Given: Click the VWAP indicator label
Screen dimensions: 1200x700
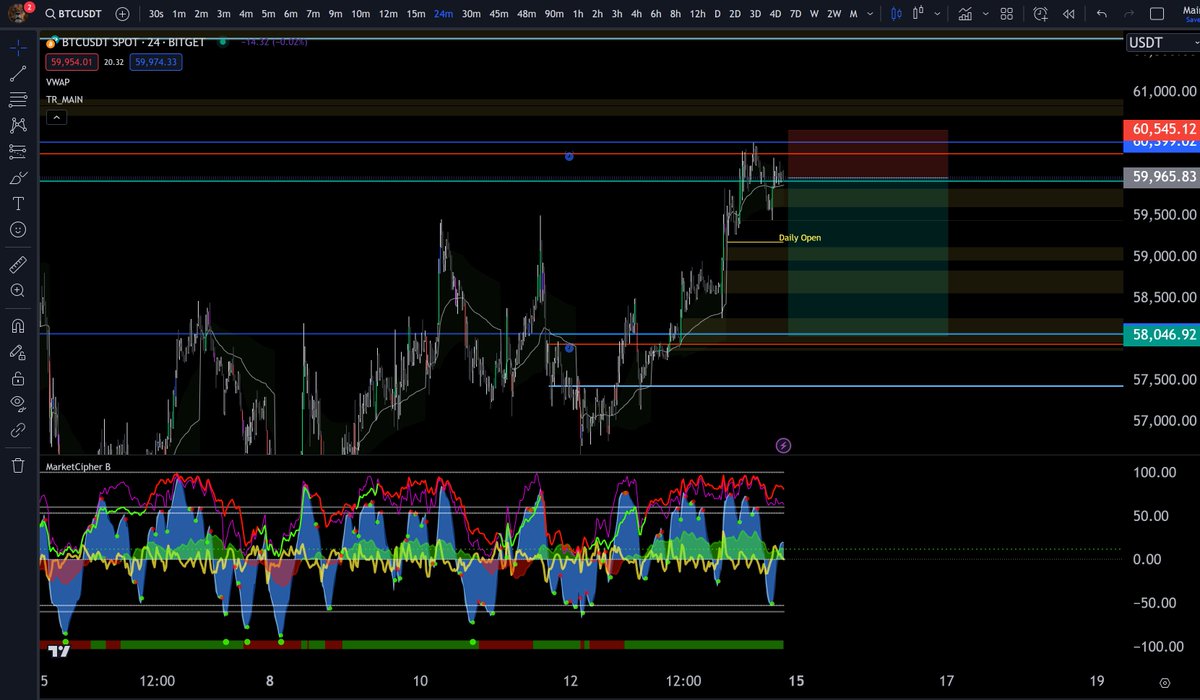Looking at the screenshot, I should 58,82.
